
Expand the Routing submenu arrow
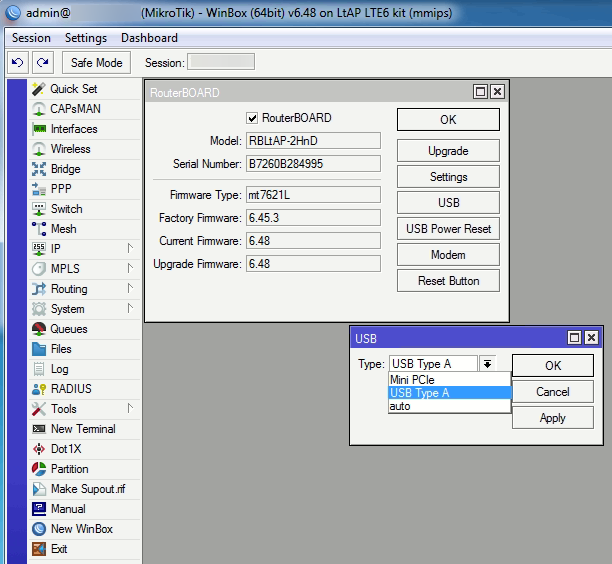pos(130,288)
